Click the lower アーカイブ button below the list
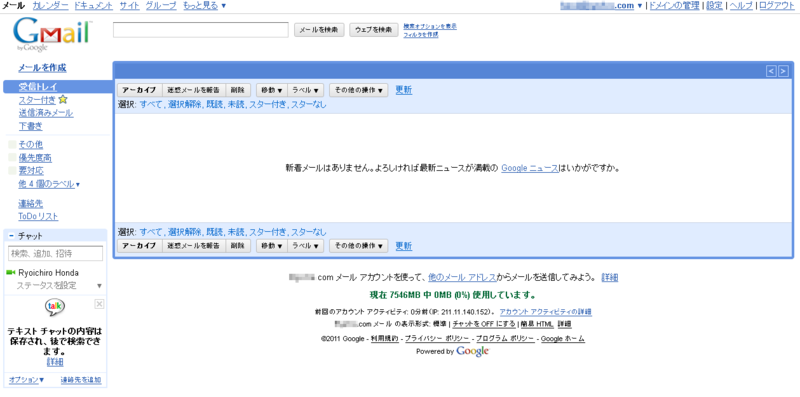This screenshot has height=397, width=800. point(140,246)
